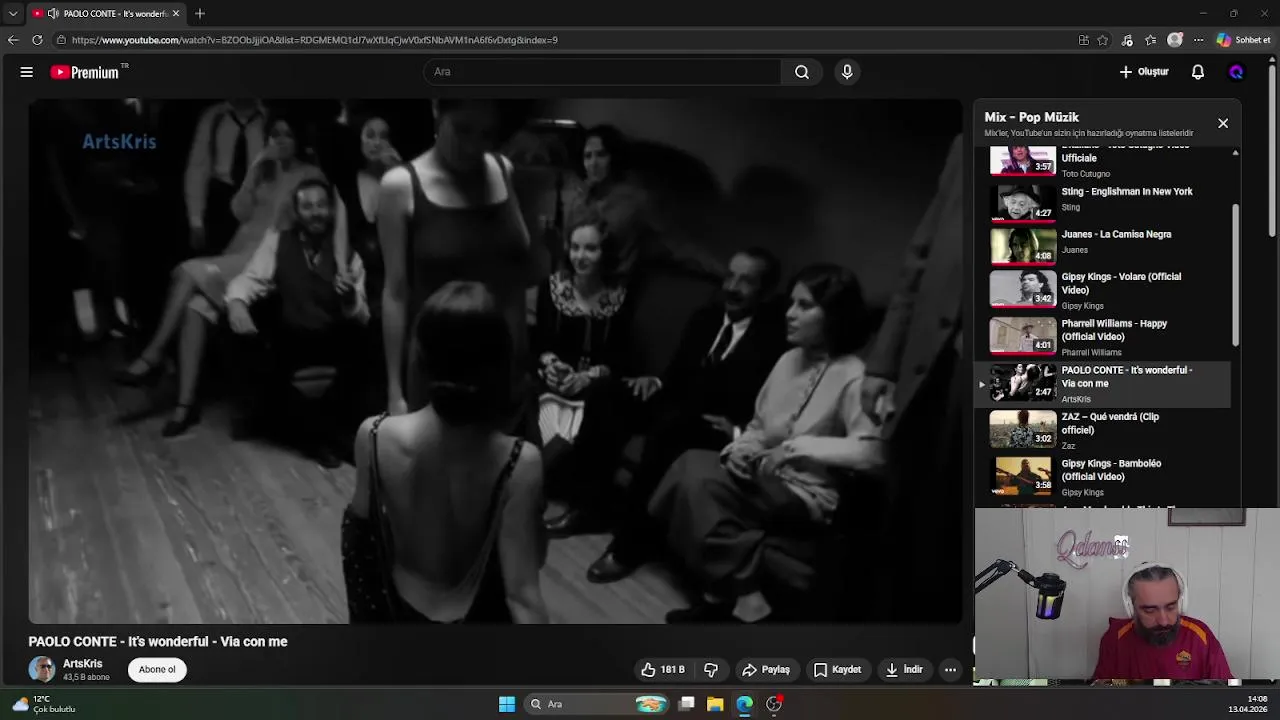Open ArtsKris channel name link

click(x=83, y=664)
